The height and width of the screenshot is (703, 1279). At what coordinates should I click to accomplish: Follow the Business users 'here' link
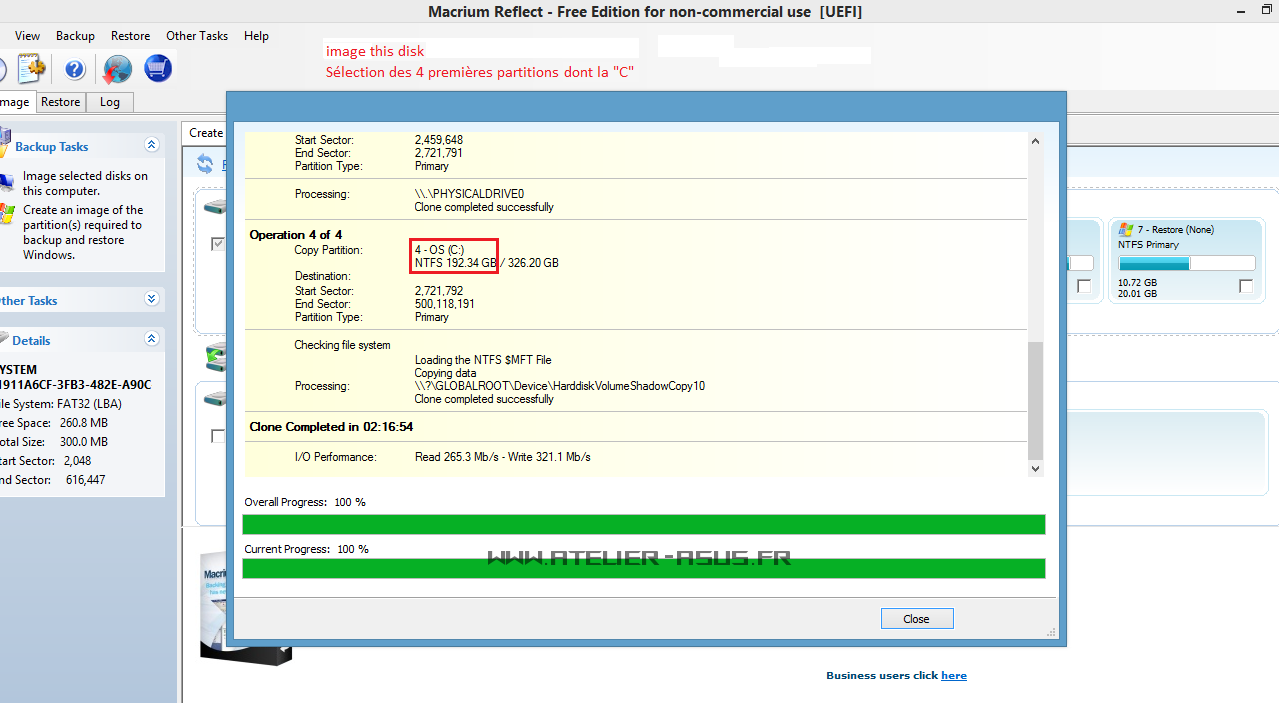953,675
